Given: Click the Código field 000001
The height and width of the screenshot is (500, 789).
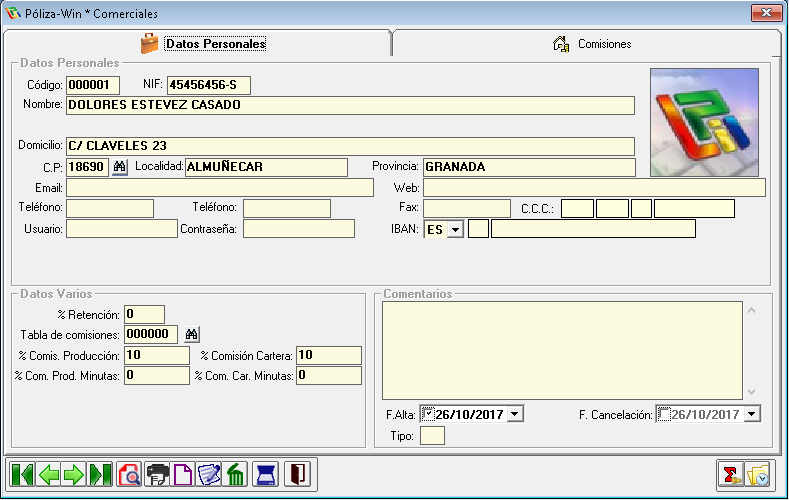Looking at the screenshot, I should tap(93, 85).
